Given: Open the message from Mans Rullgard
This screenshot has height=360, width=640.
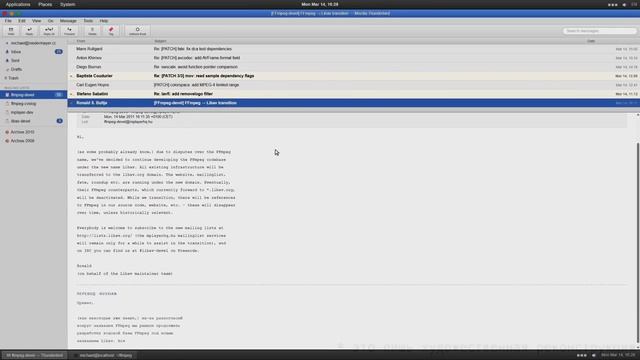Looking at the screenshot, I should pyautogui.click(x=353, y=49).
